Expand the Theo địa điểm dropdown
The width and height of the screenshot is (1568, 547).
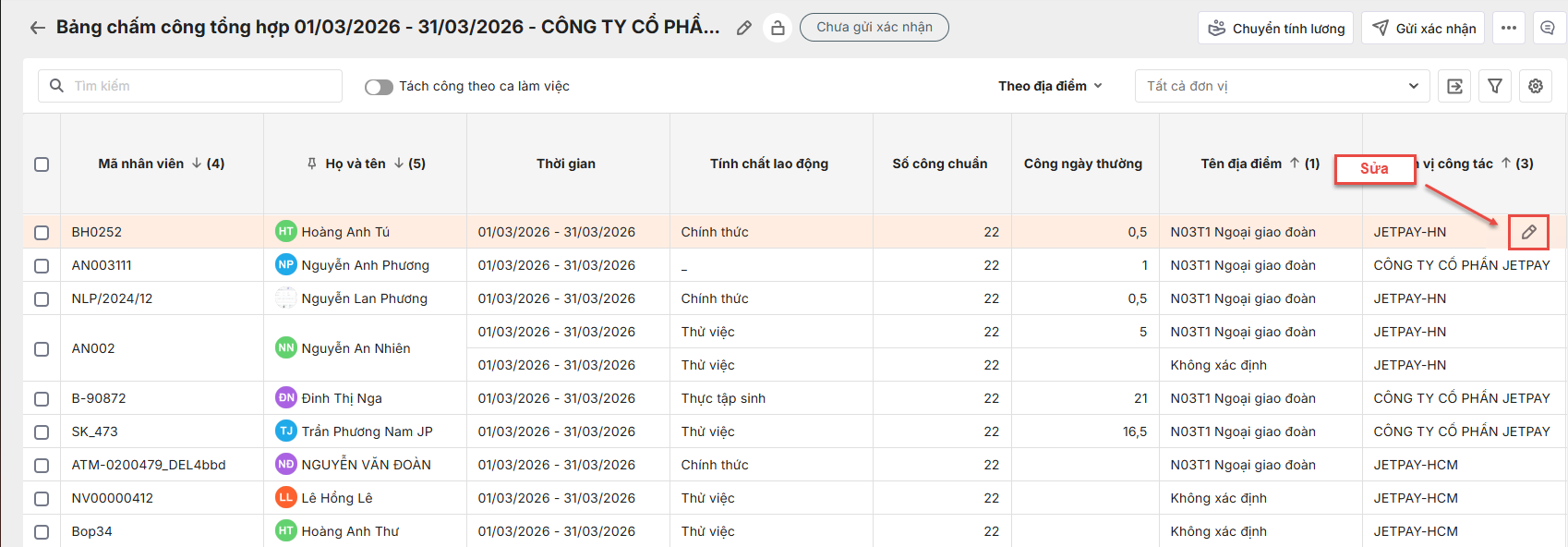click(1050, 86)
